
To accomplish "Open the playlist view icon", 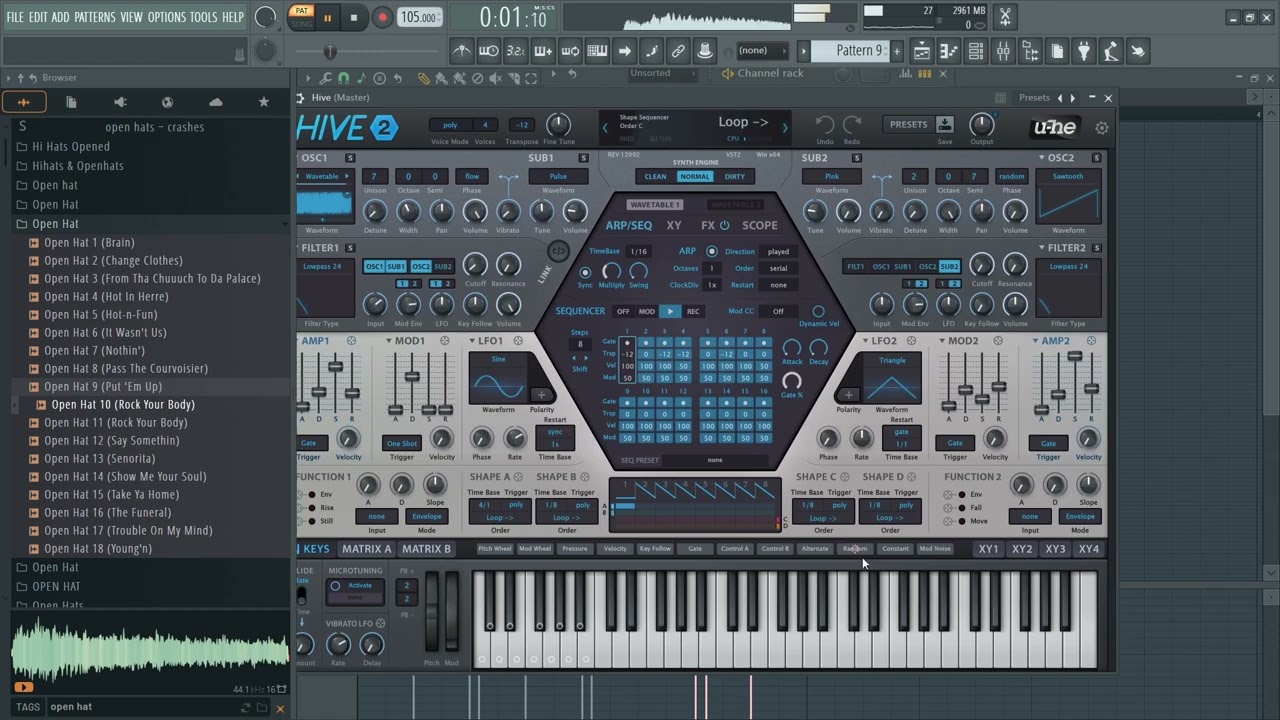I will coord(922,51).
